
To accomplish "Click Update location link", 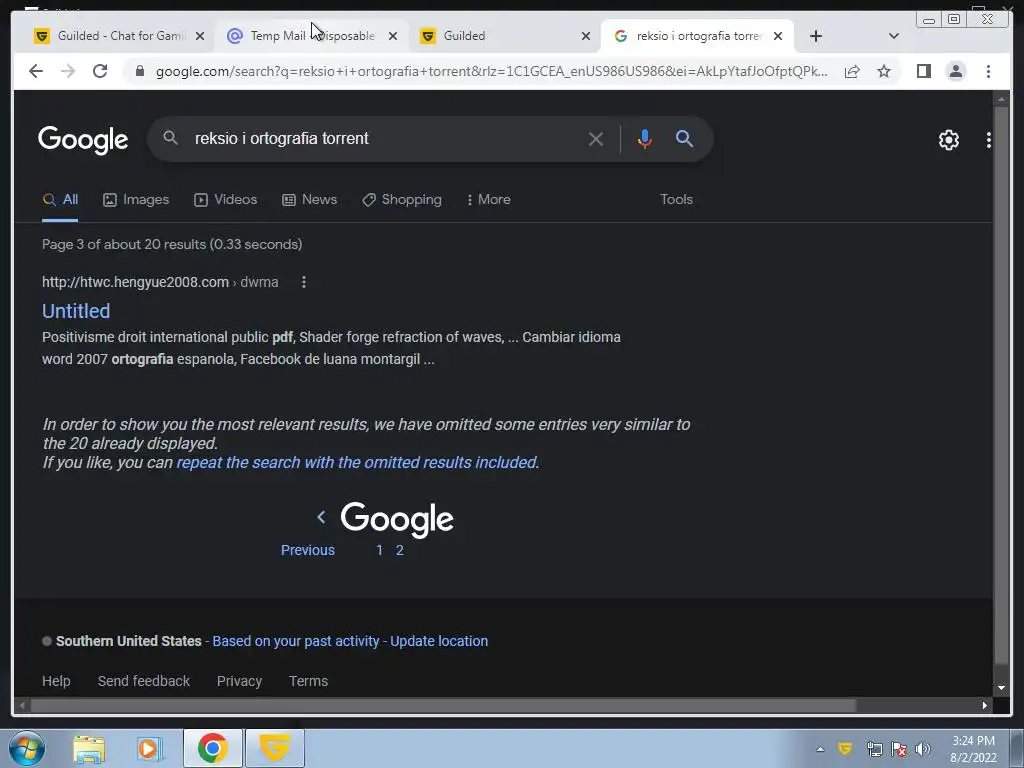I will pos(439,641).
